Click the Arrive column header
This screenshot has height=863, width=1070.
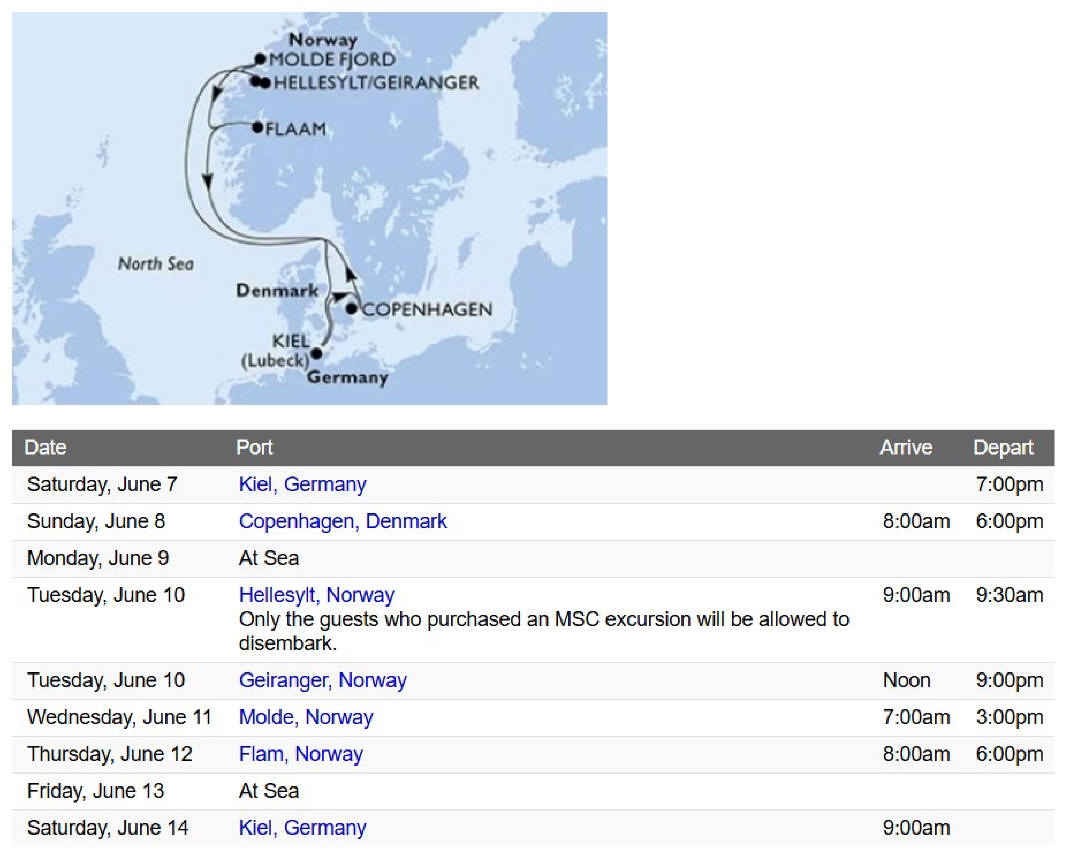[x=905, y=447]
